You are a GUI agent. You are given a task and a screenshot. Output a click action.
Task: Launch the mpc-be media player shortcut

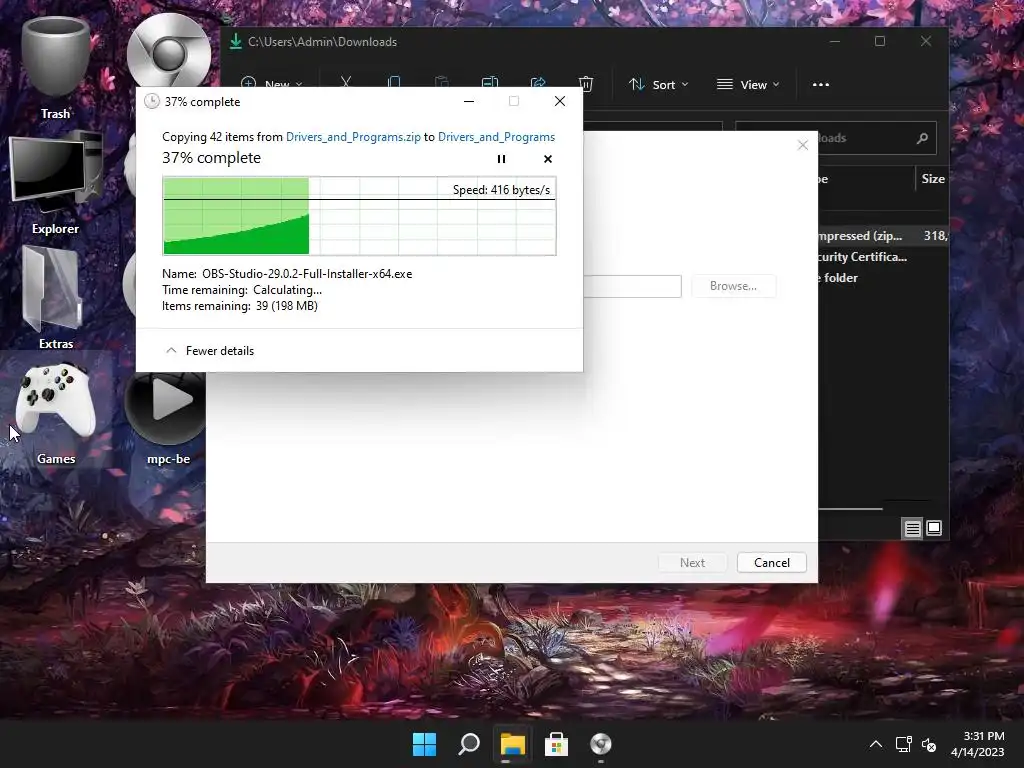coord(168,418)
